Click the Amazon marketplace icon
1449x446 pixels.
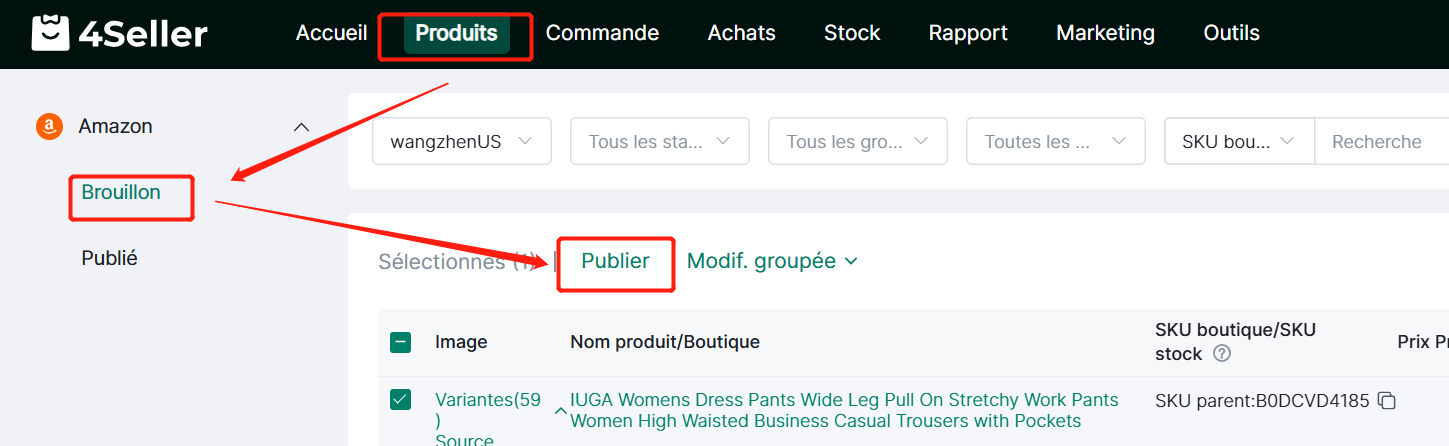pyautogui.click(x=49, y=127)
